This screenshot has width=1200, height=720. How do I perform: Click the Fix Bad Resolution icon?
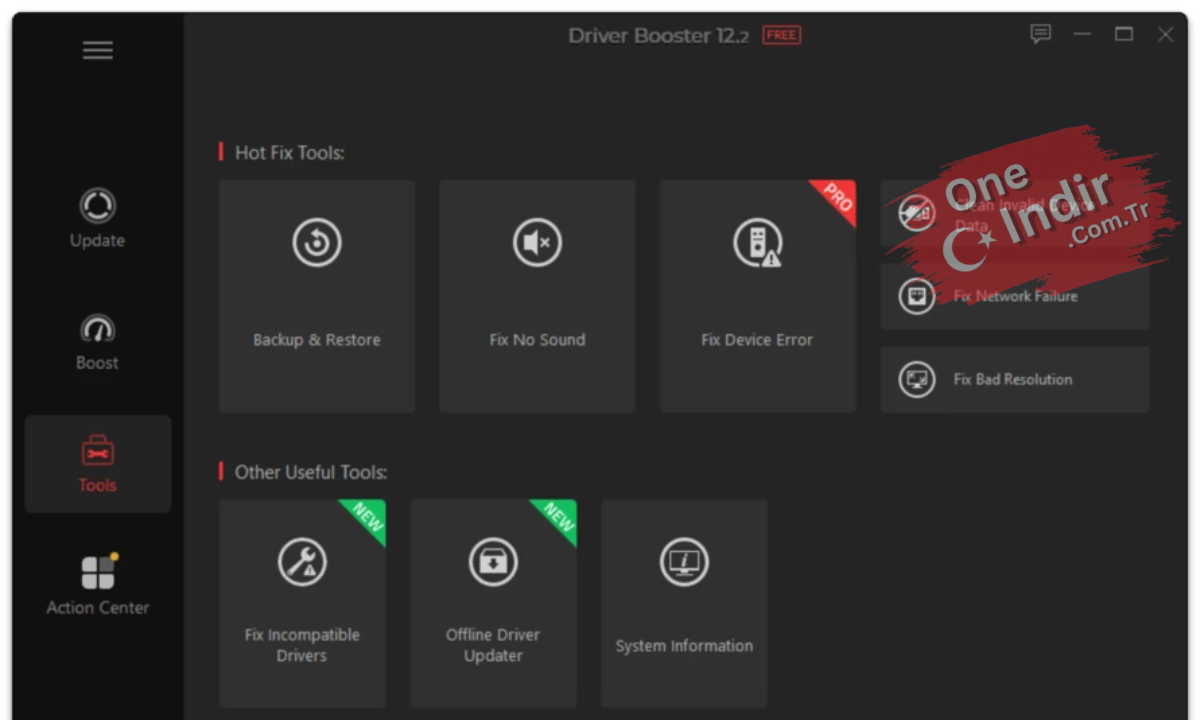pos(916,379)
